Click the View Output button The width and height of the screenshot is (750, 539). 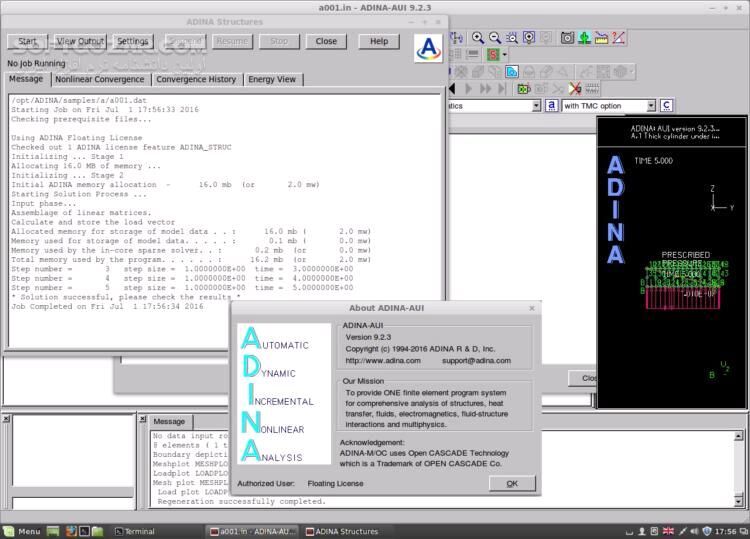pyautogui.click(x=80, y=42)
